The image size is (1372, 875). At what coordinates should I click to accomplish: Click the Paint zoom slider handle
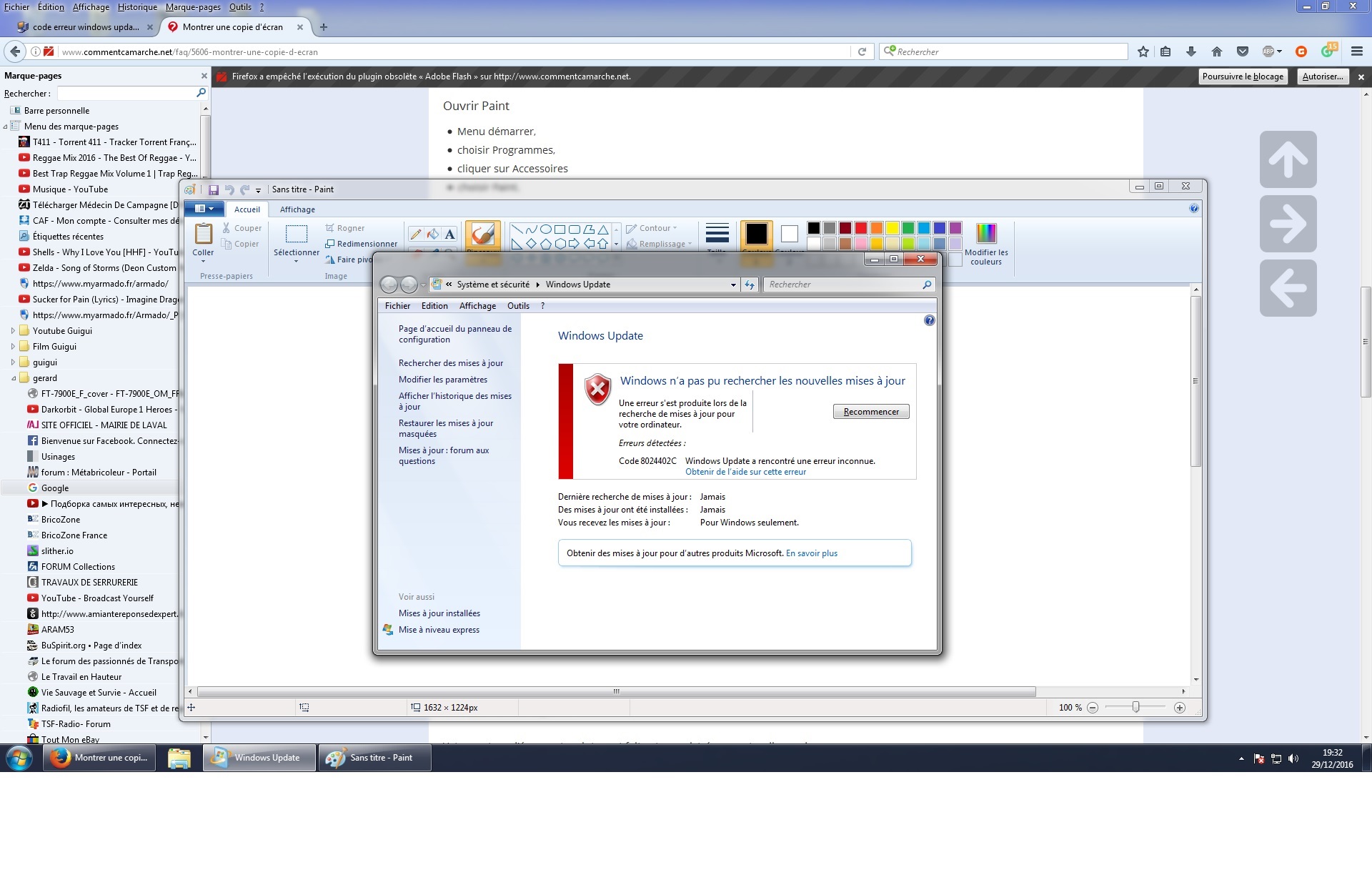(1135, 708)
